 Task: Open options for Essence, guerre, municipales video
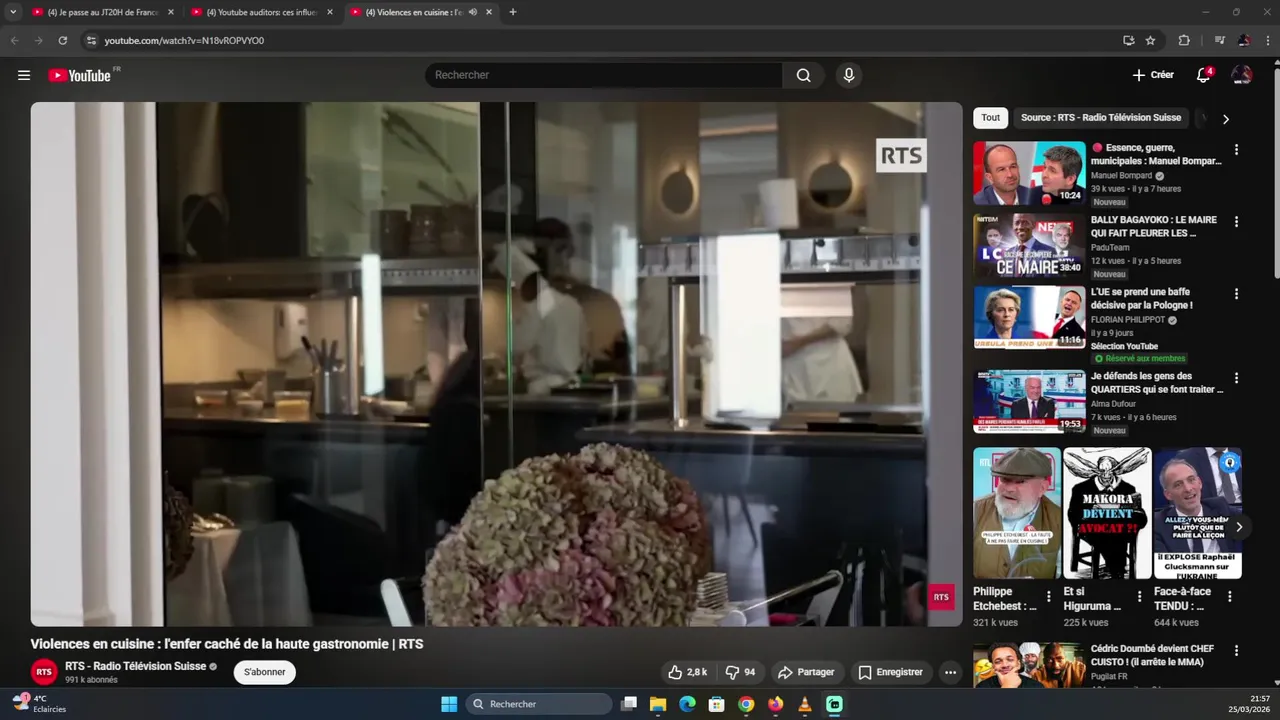tap(1236, 150)
